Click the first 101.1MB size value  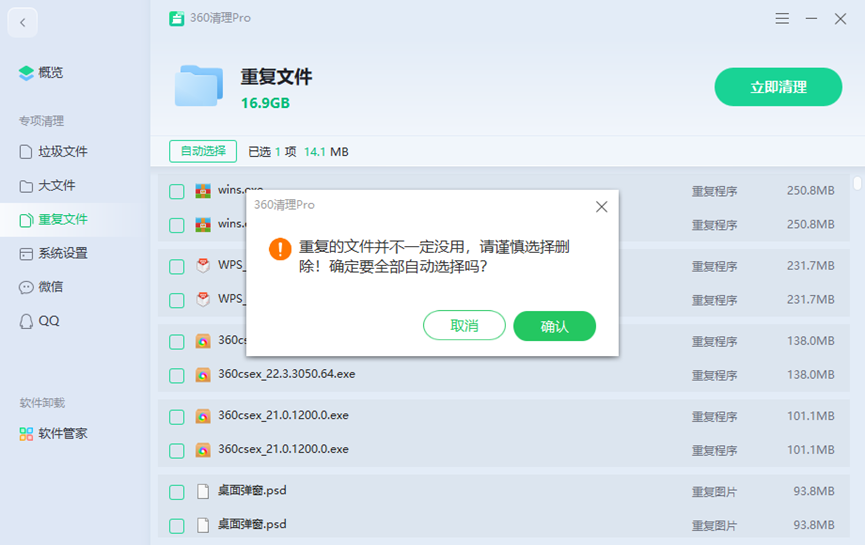coord(810,416)
